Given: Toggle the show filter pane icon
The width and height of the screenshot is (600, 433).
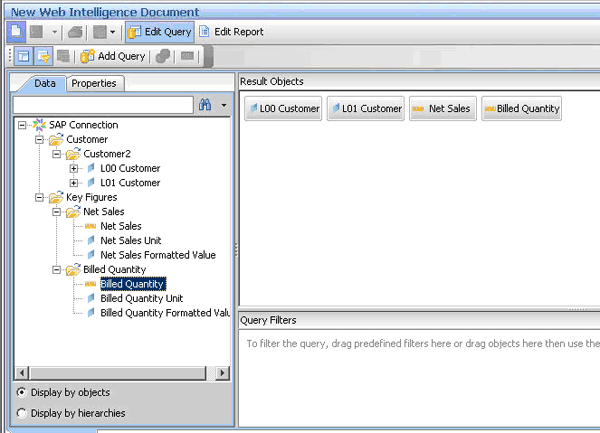Looking at the screenshot, I should tap(42, 56).
